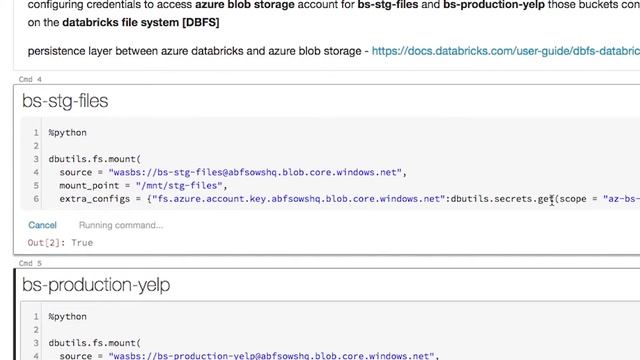640x360 pixels.
Task: Click the bold "azure blob storage" text
Action: [245, 5]
